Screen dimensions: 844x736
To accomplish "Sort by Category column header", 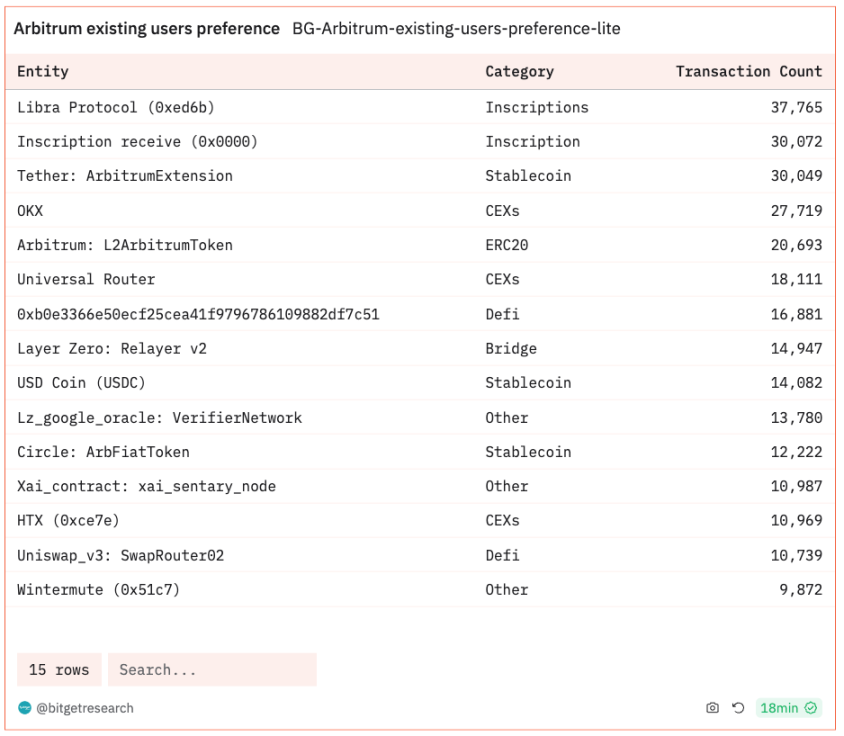I will coord(519,72).
